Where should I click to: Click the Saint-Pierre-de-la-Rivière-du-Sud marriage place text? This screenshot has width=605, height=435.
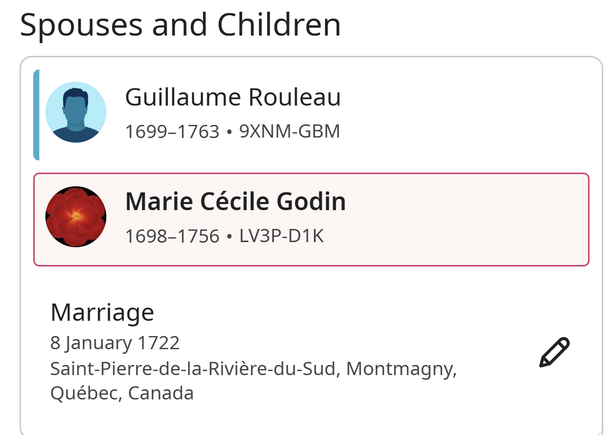(195, 369)
